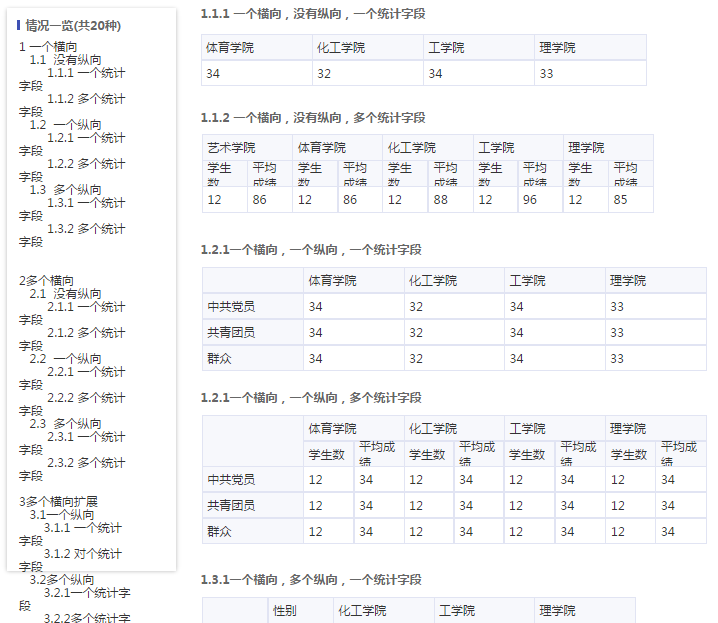718x623 pixels.
Task: Open 1.2.2 多个统计字段 from the outline
Action: pos(86,164)
